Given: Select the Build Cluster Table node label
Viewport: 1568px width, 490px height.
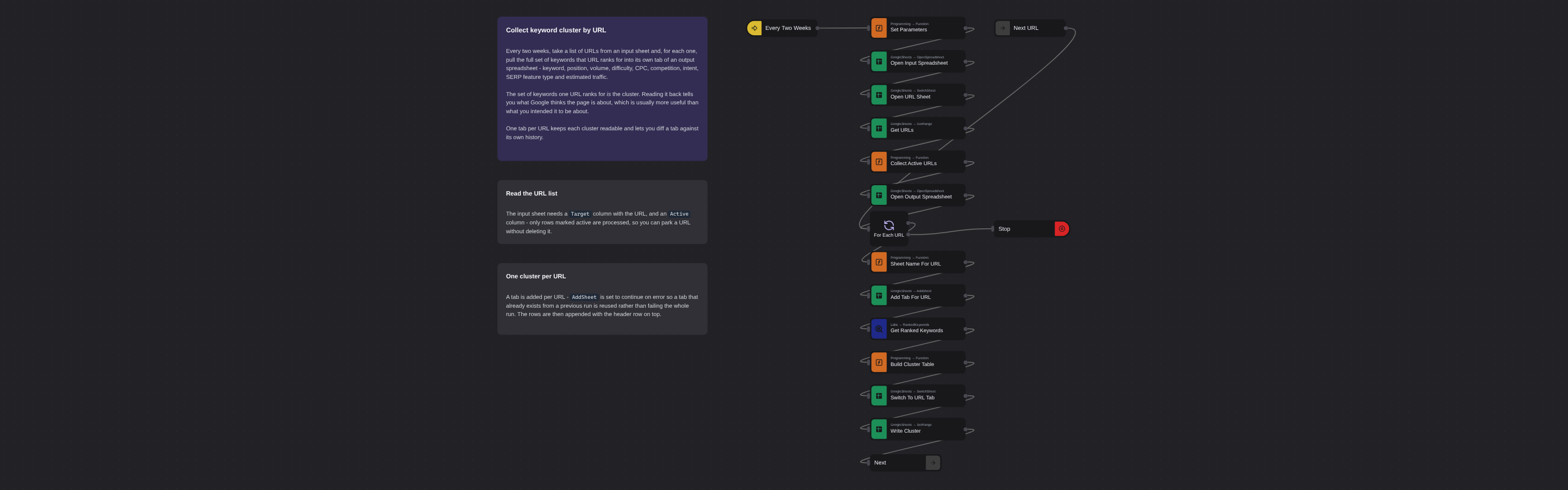Looking at the screenshot, I should tap(912, 365).
